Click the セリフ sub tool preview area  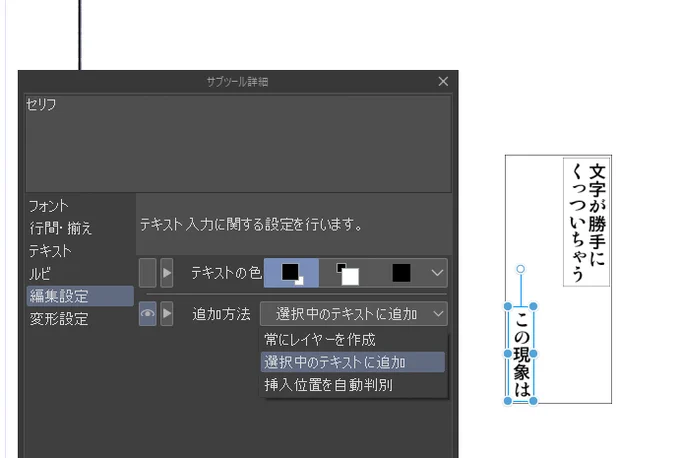238,144
